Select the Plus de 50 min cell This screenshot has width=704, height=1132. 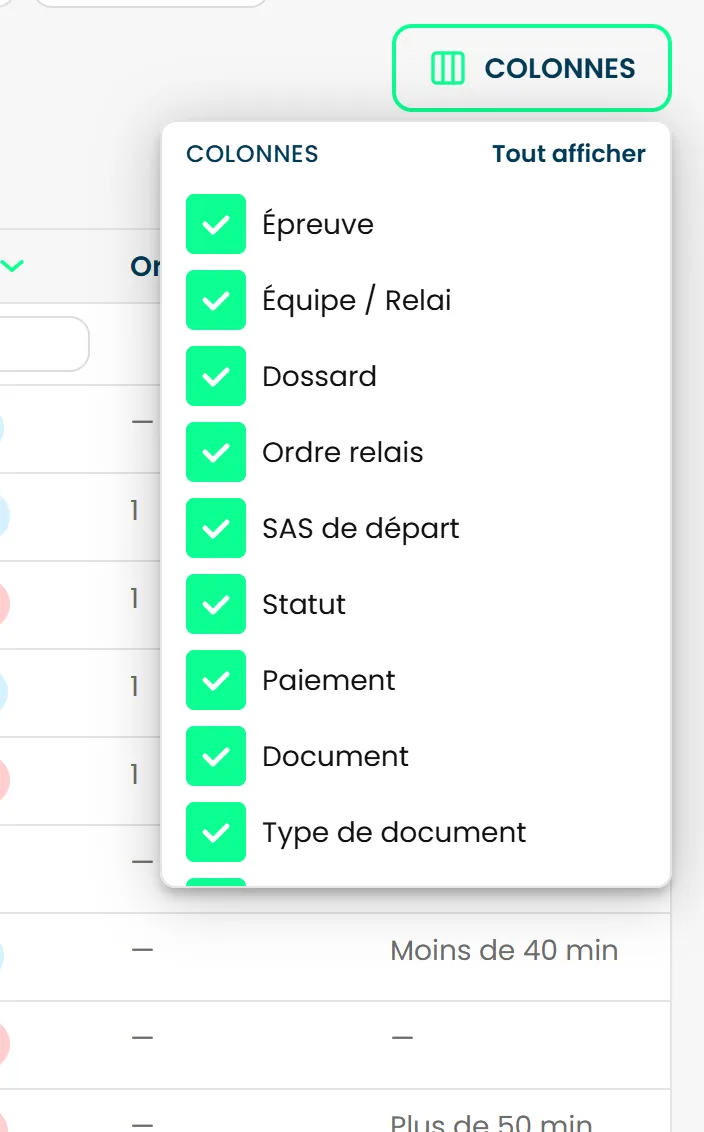point(491,1122)
